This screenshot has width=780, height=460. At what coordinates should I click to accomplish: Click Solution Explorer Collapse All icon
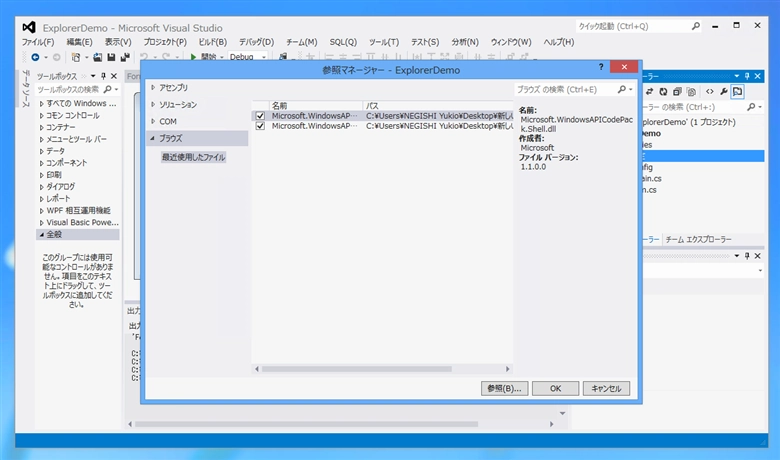coord(677,92)
